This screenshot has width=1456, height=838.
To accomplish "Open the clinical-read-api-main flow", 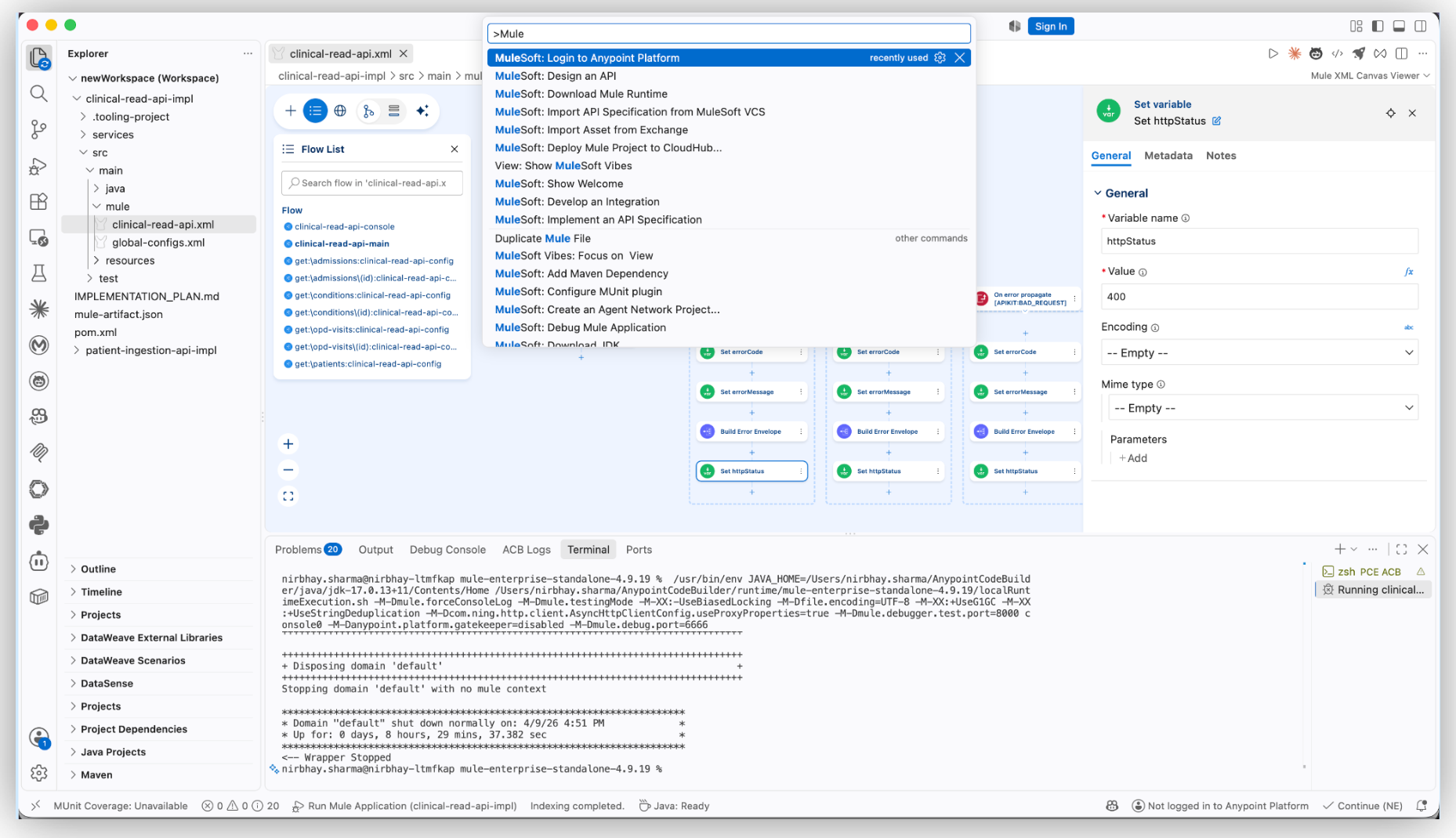I will pos(342,244).
